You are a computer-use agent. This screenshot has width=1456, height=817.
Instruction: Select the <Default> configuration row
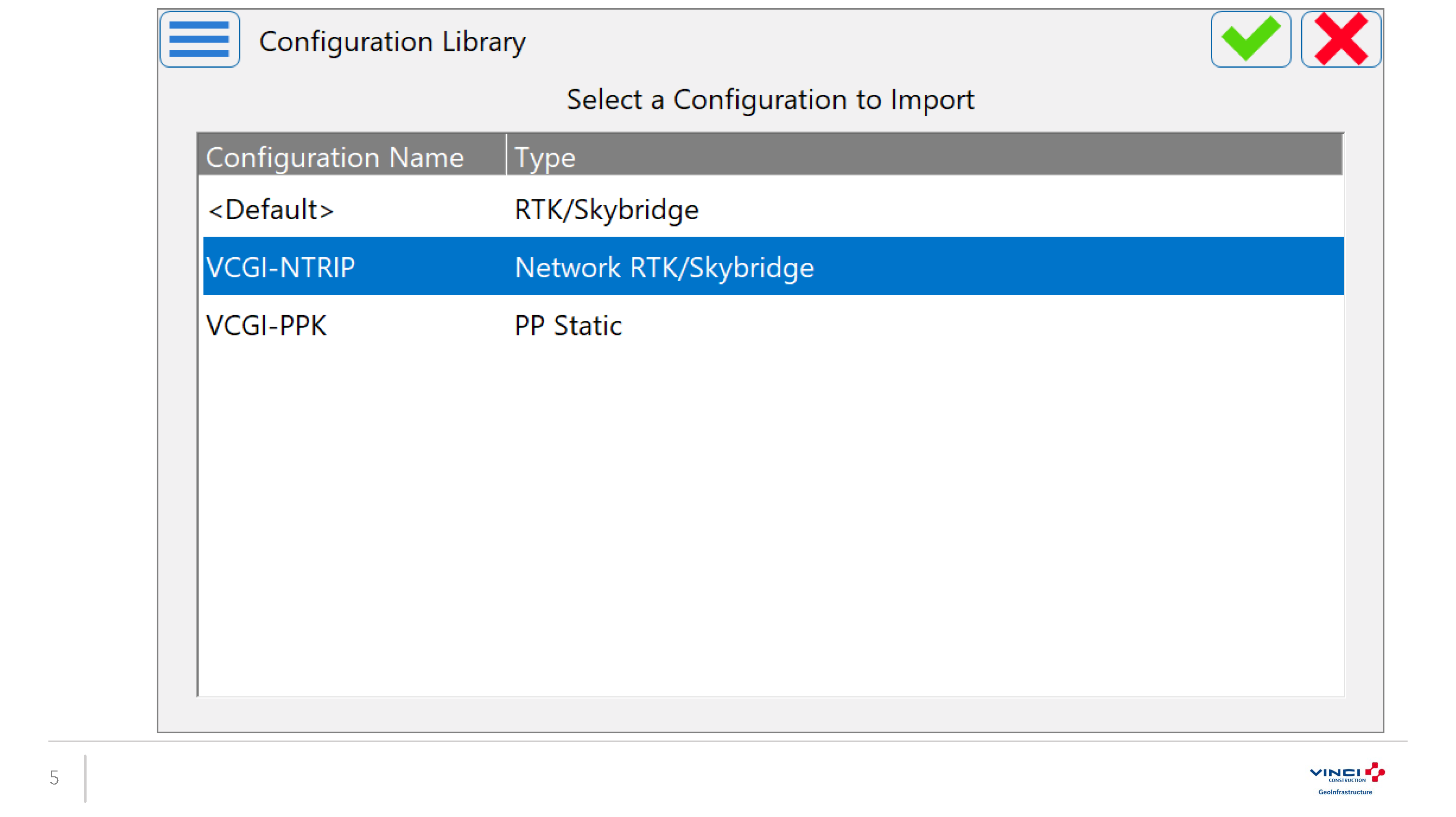772,209
